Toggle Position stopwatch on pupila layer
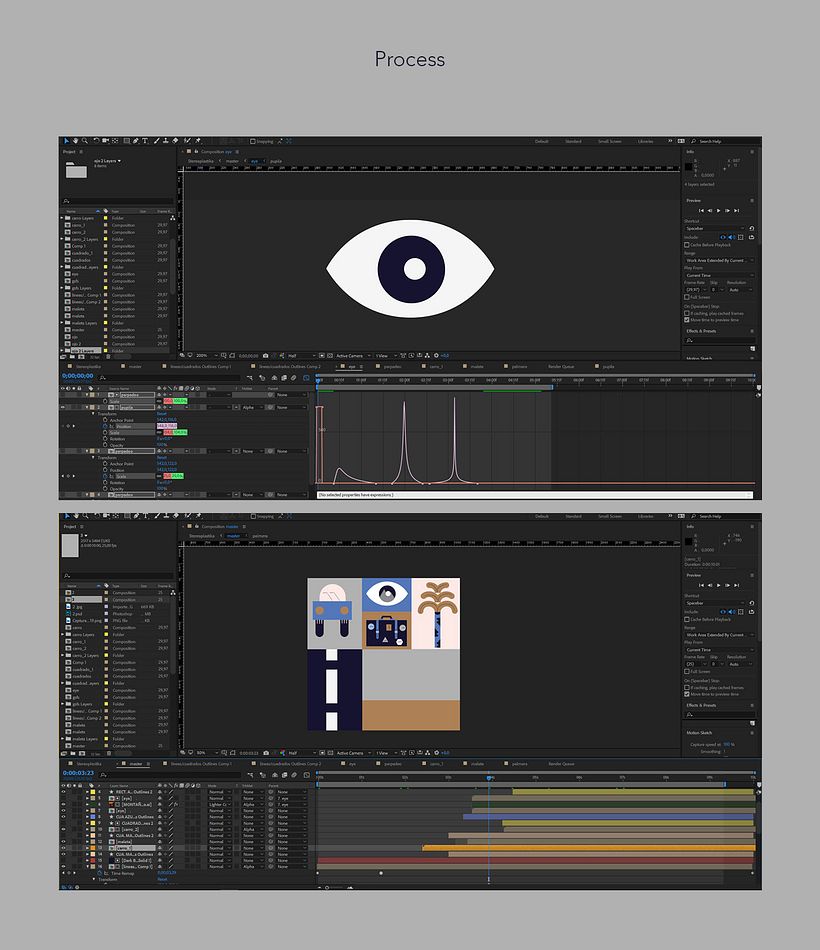 105,427
